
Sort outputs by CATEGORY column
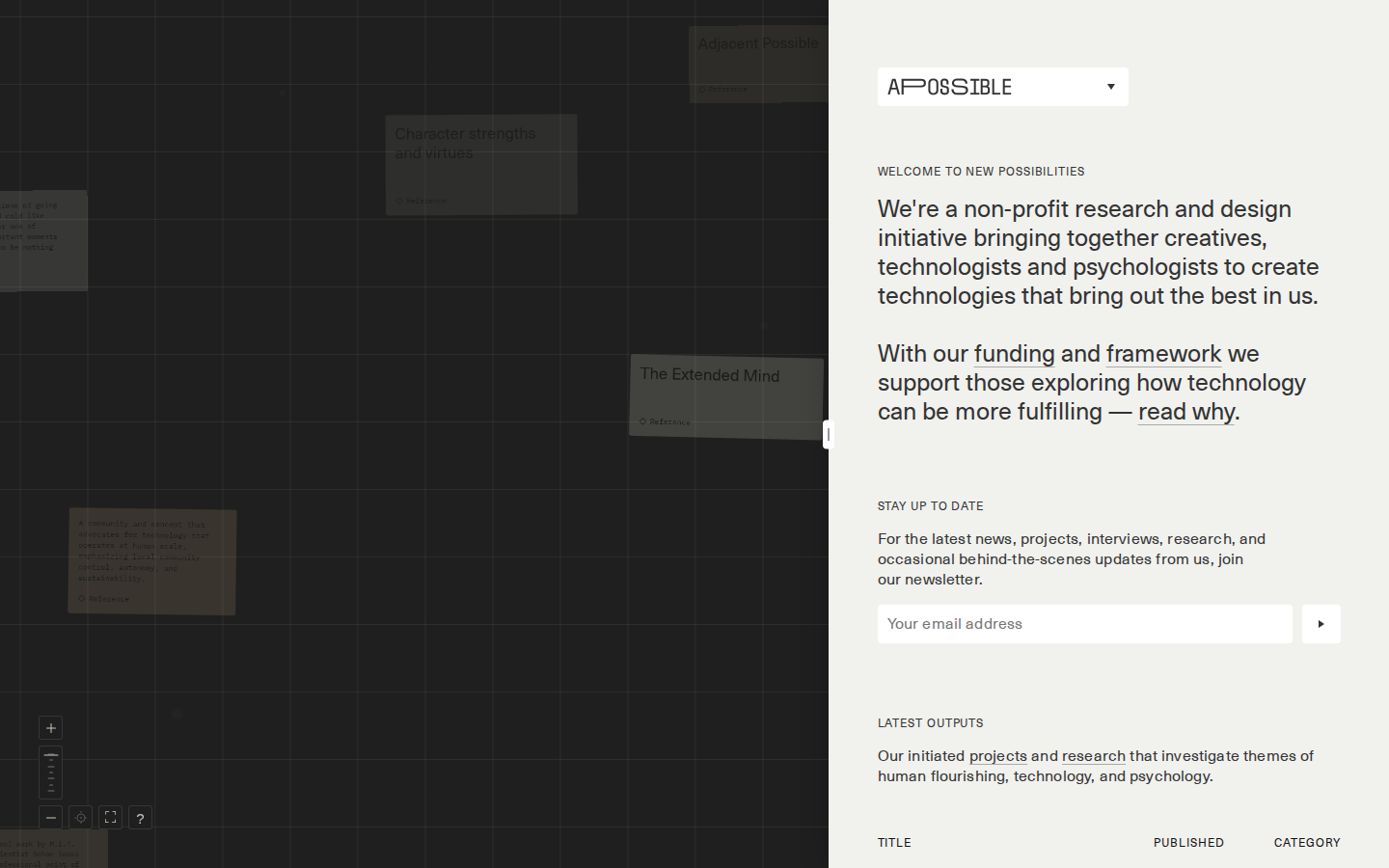click(x=1307, y=843)
